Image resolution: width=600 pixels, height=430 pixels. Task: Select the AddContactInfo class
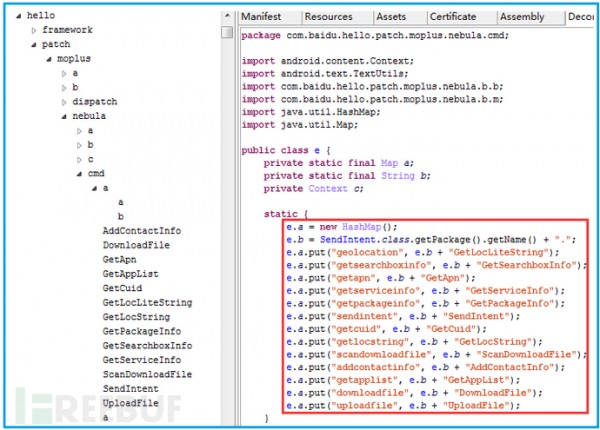click(x=142, y=231)
